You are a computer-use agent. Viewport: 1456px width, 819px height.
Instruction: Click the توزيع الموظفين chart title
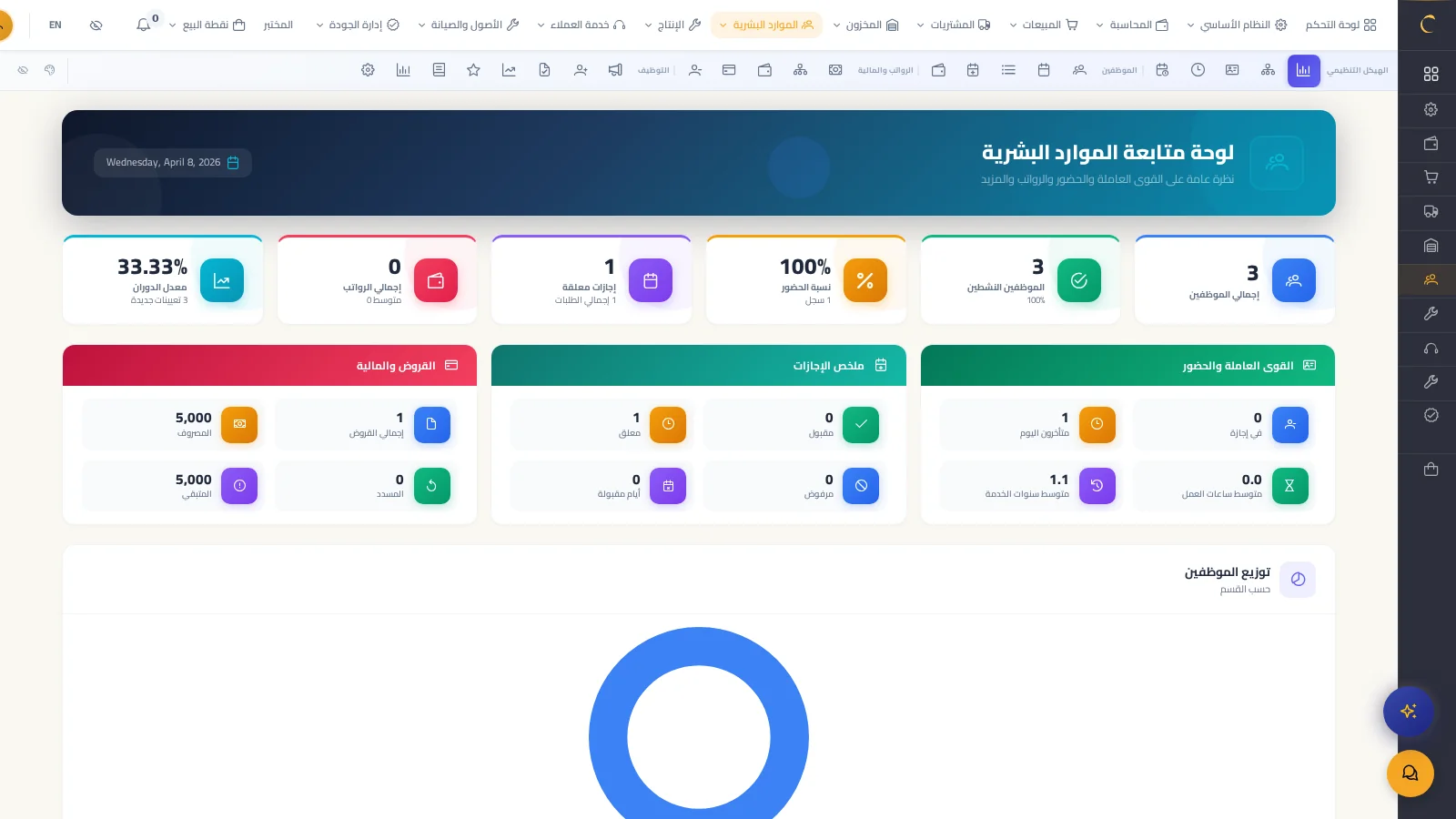[1228, 572]
